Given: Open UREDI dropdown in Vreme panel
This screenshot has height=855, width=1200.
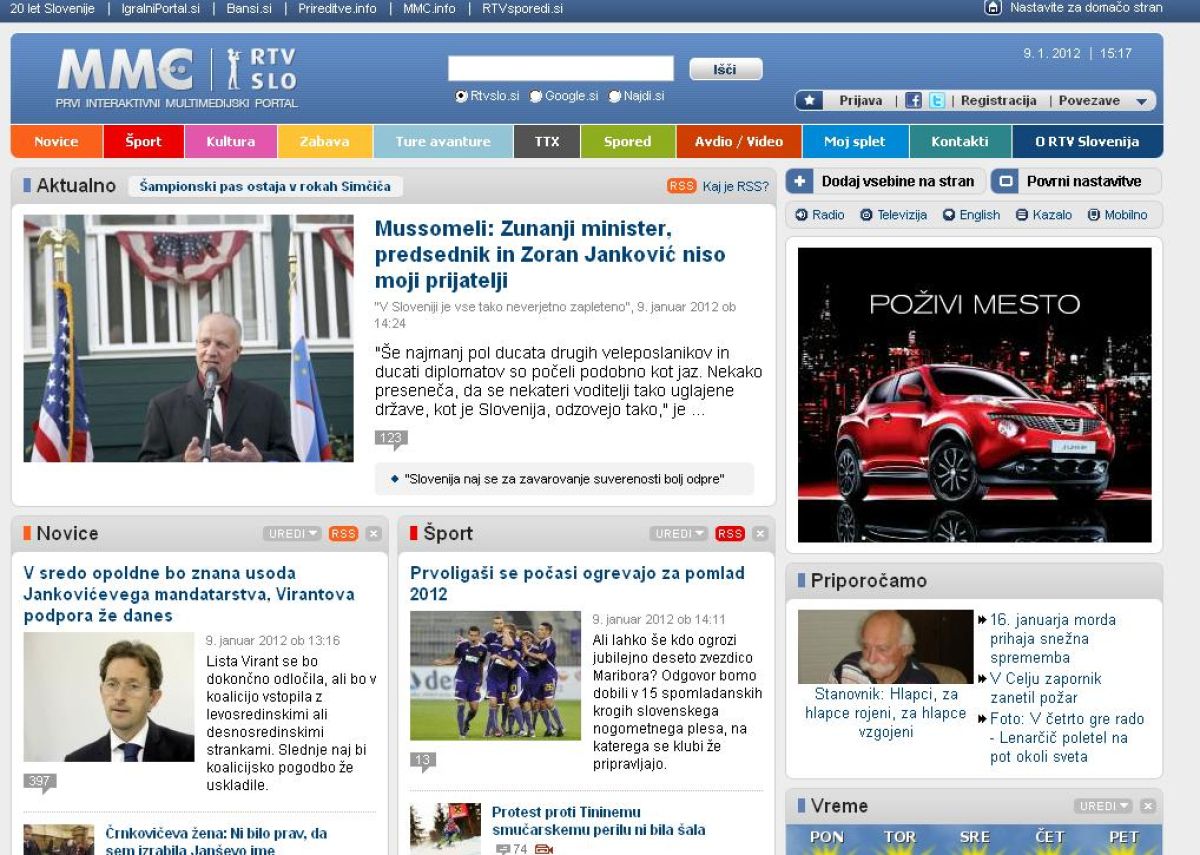Looking at the screenshot, I should point(1103,806).
